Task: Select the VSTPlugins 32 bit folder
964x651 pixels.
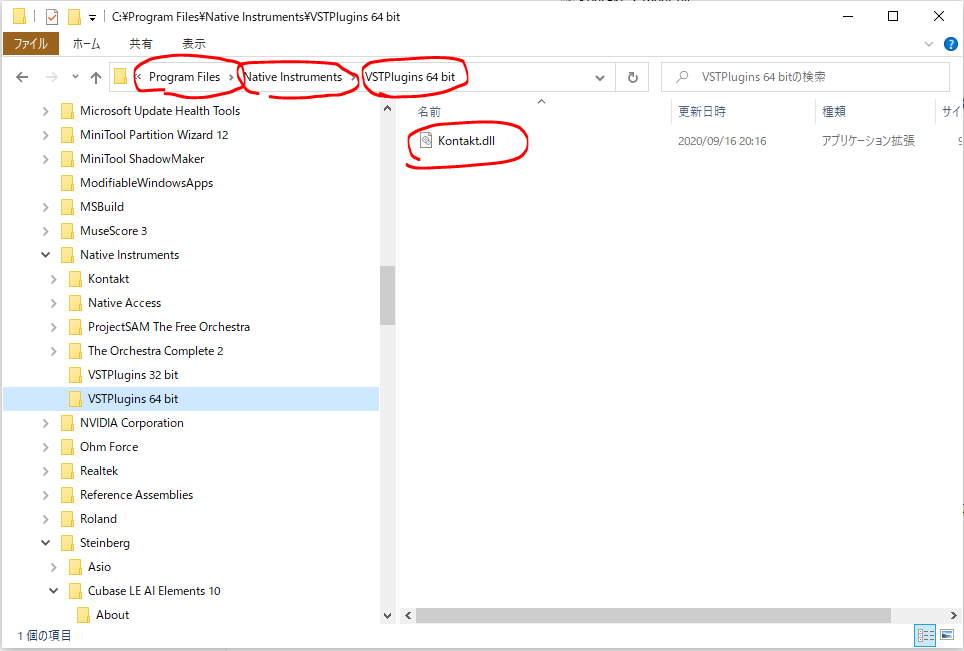Action: (x=133, y=375)
